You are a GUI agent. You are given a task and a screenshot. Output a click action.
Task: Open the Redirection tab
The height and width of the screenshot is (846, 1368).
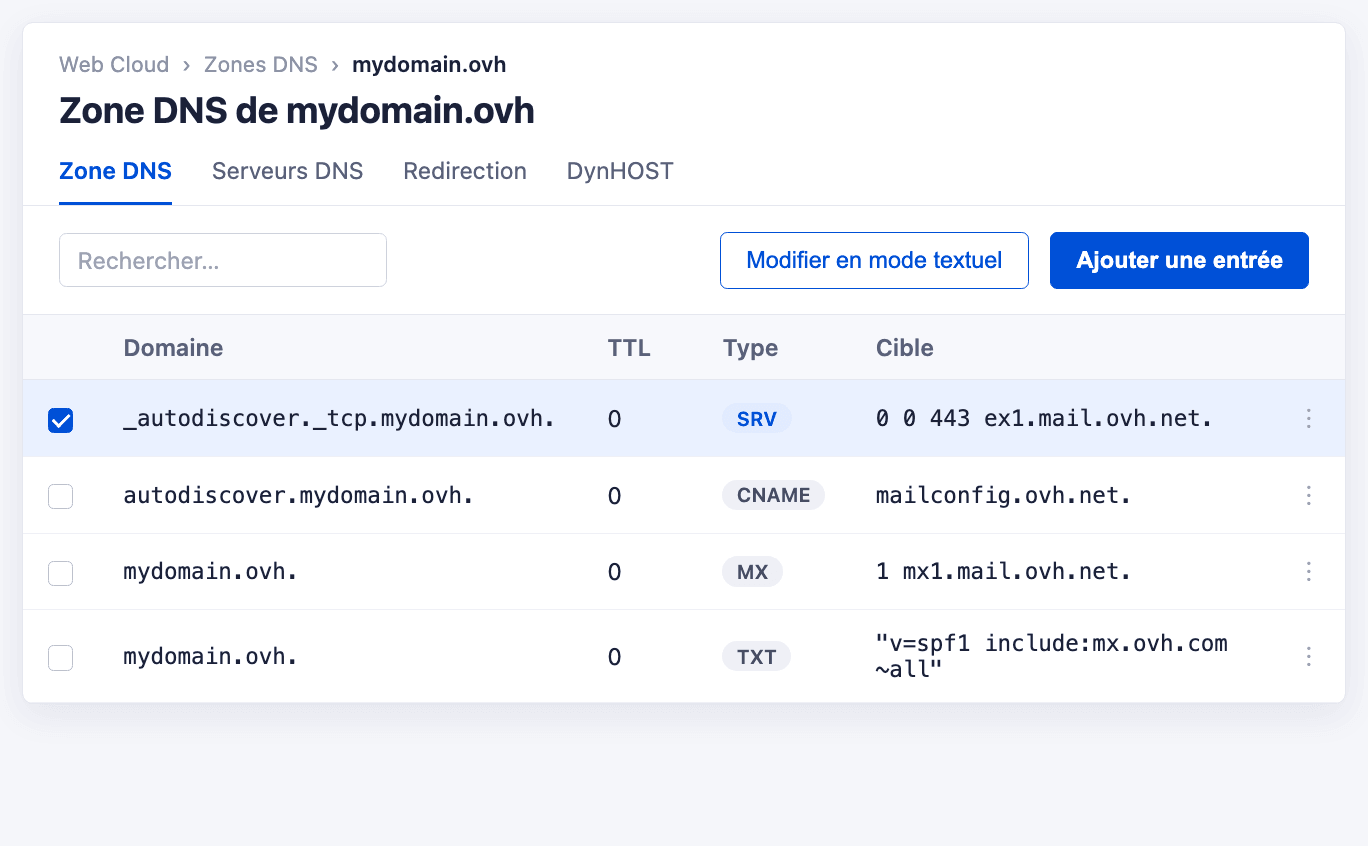point(465,171)
